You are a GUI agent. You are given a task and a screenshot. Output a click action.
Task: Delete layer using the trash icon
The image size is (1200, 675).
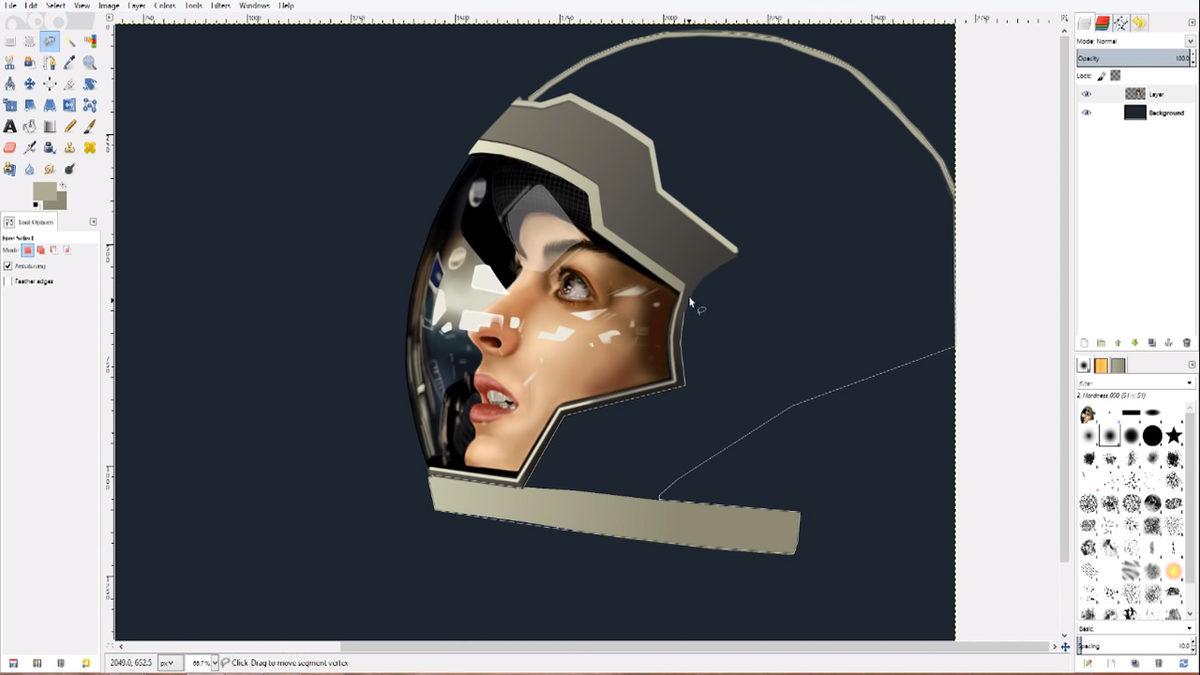pyautogui.click(x=1186, y=343)
